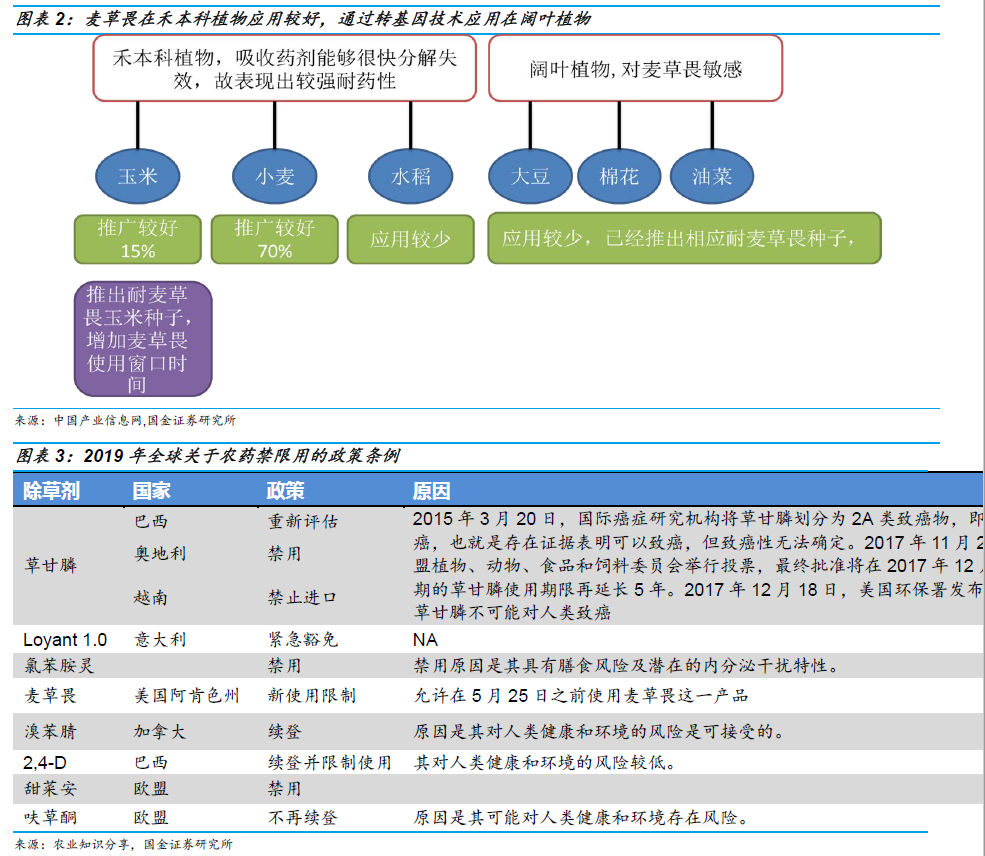Click the 除草剂 table column header
Image resolution: width=985 pixels, height=856 pixels.
coord(51,491)
